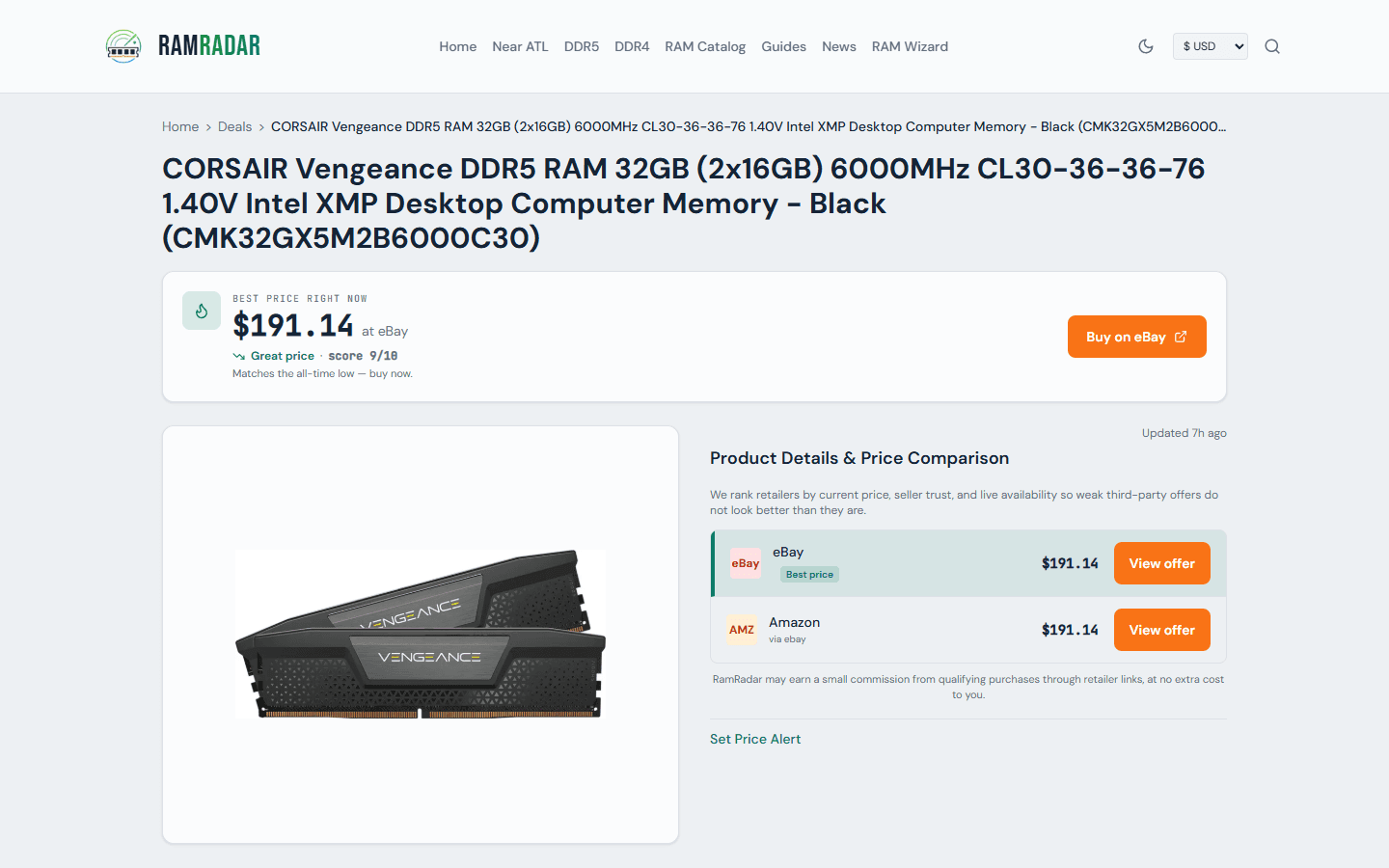Image resolution: width=1389 pixels, height=868 pixels.
Task: Click 'Product Details & Price Comparison' heading
Action: (859, 458)
